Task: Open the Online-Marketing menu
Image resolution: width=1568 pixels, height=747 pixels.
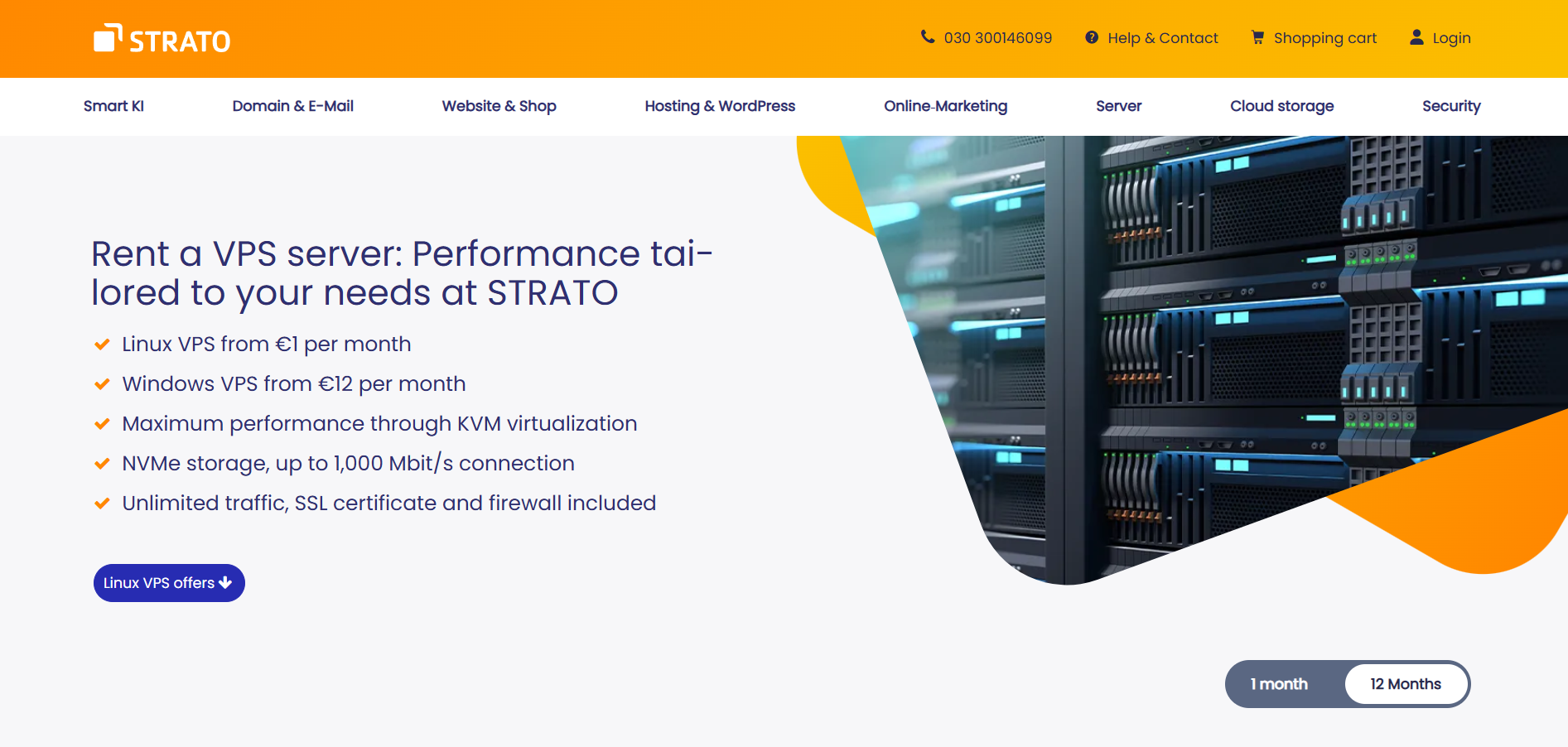Action: [945, 106]
